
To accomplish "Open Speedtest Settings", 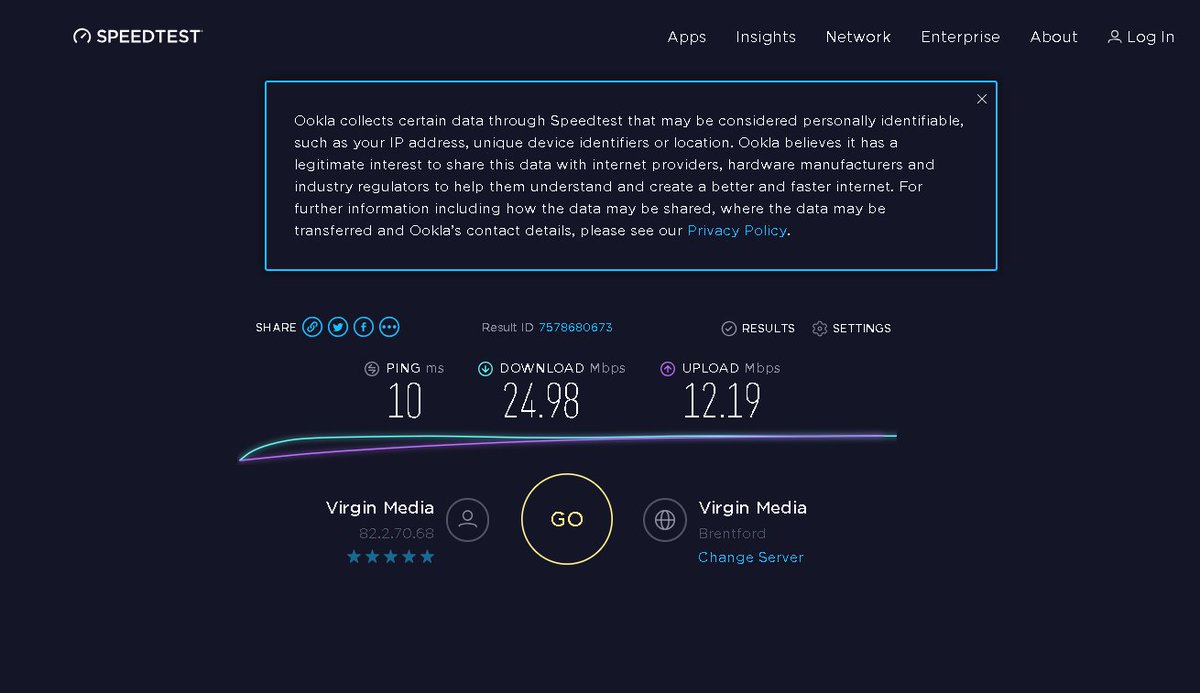I will 851,328.
